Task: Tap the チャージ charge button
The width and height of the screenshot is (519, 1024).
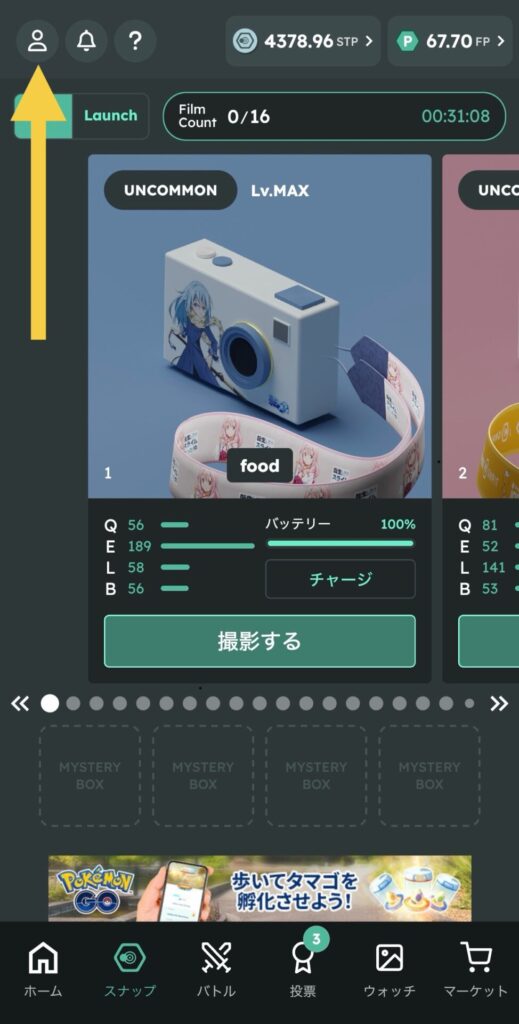Action: point(340,579)
